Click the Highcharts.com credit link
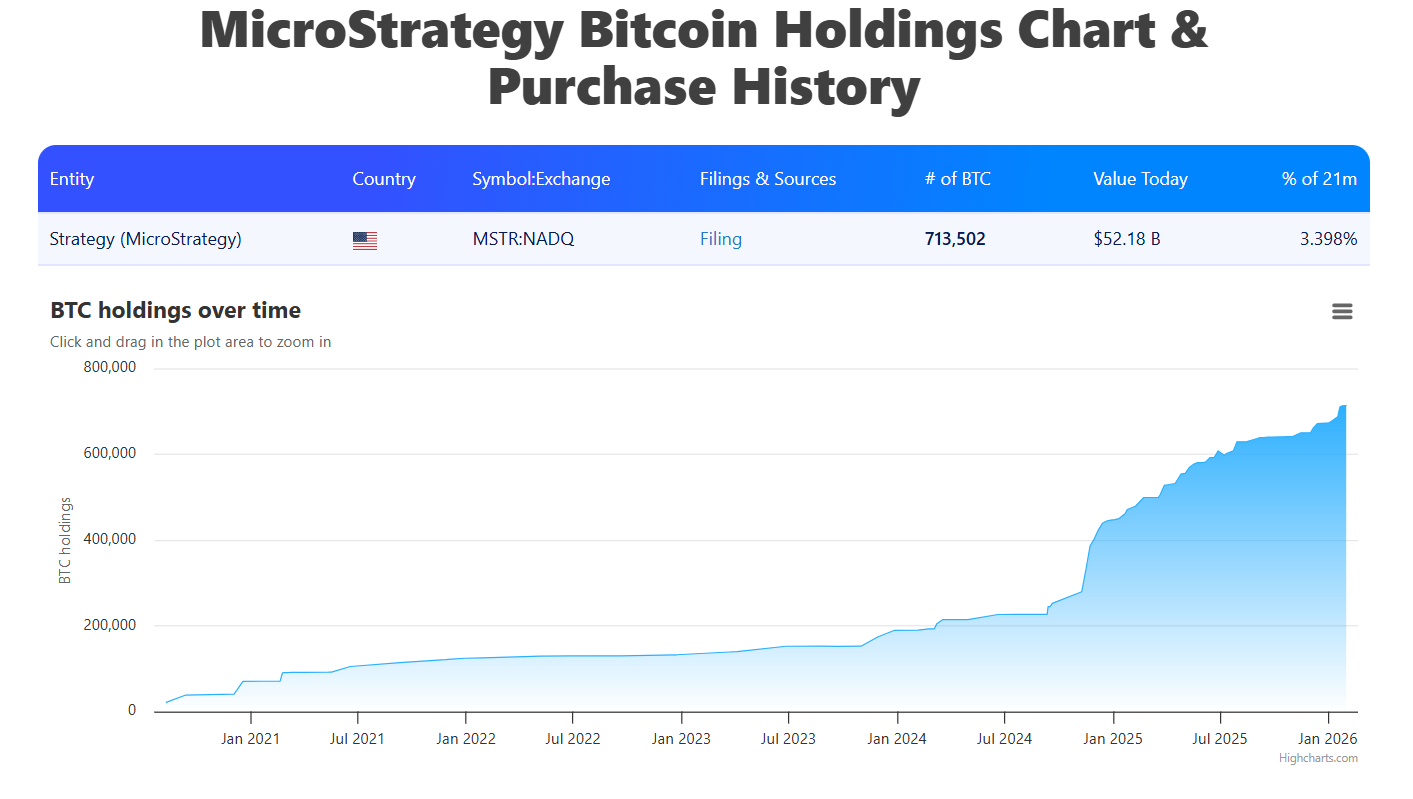The height and width of the screenshot is (799, 1413). pyautogui.click(x=1318, y=758)
